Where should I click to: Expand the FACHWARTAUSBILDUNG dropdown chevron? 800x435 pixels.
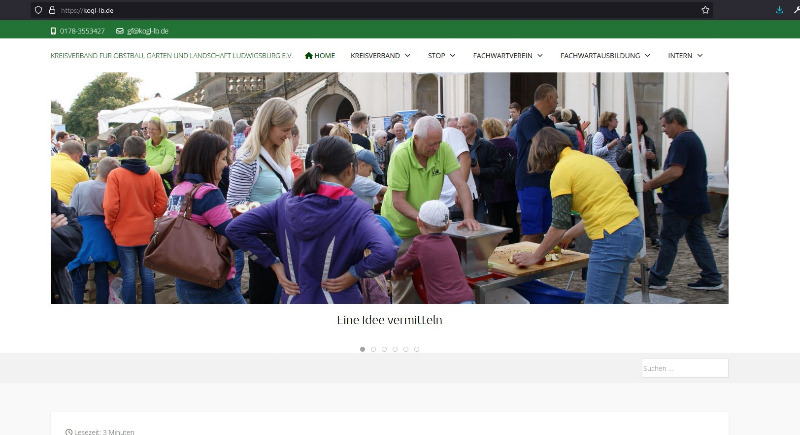[x=647, y=56]
